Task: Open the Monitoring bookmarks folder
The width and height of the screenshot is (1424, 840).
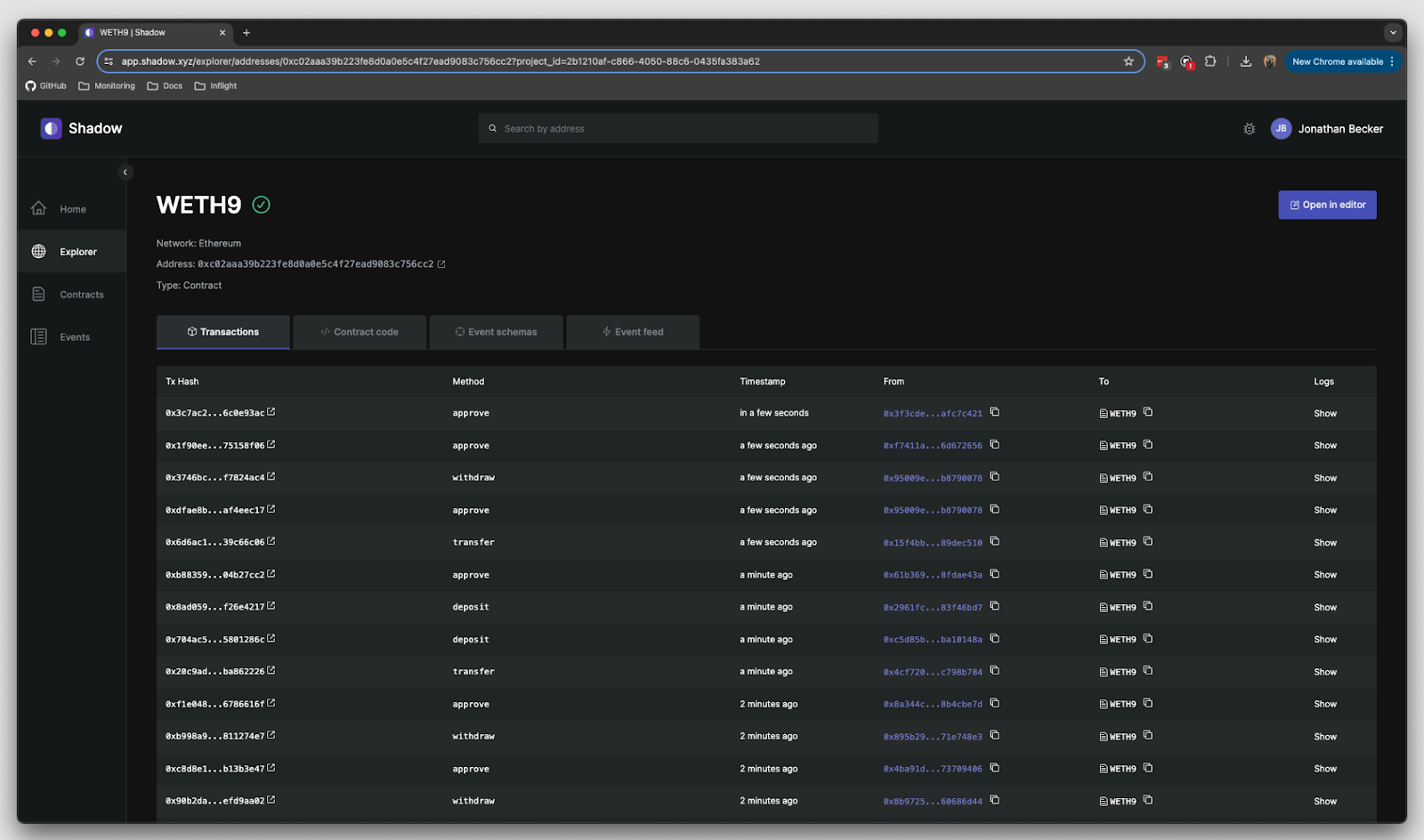Action: coord(107,86)
